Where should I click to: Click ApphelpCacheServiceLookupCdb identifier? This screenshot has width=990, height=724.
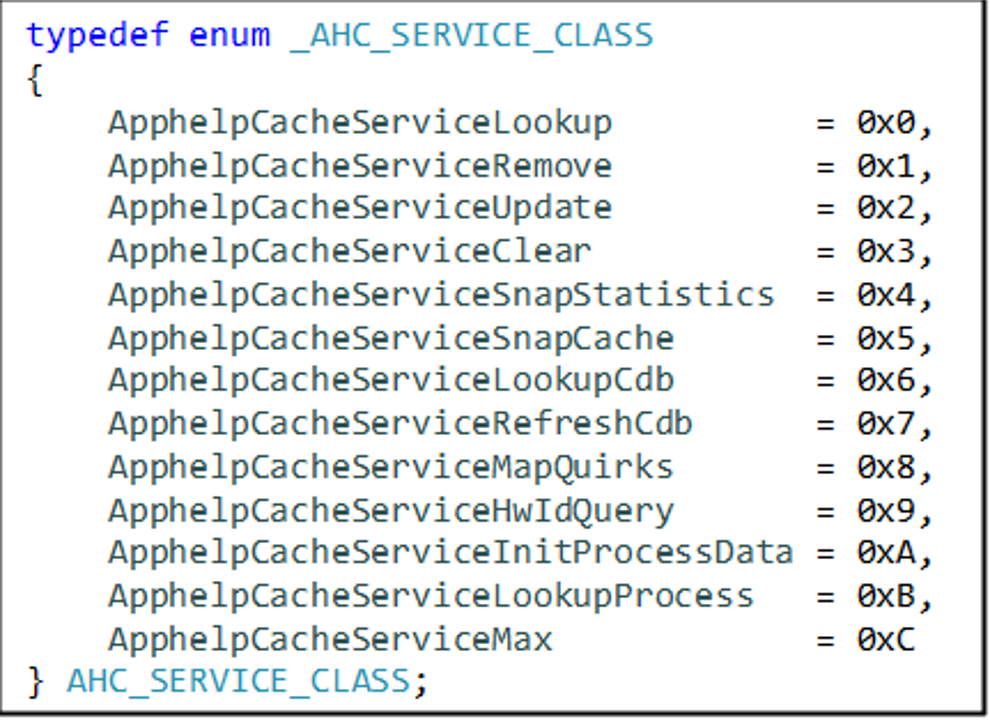coord(391,381)
